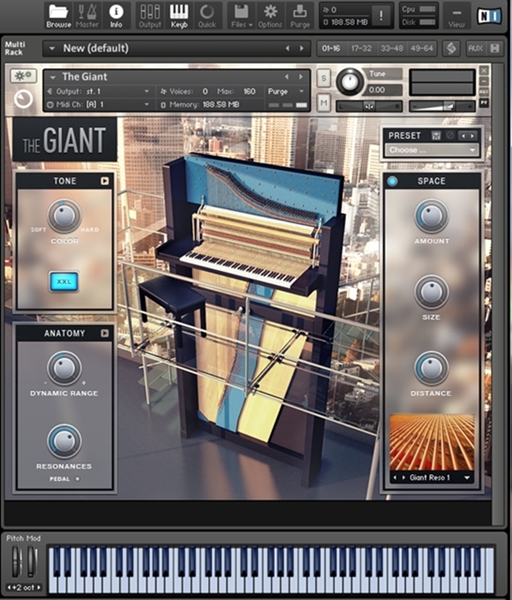Click the Native Instruments NI logo
This screenshot has width=512, height=600.
pos(489,16)
